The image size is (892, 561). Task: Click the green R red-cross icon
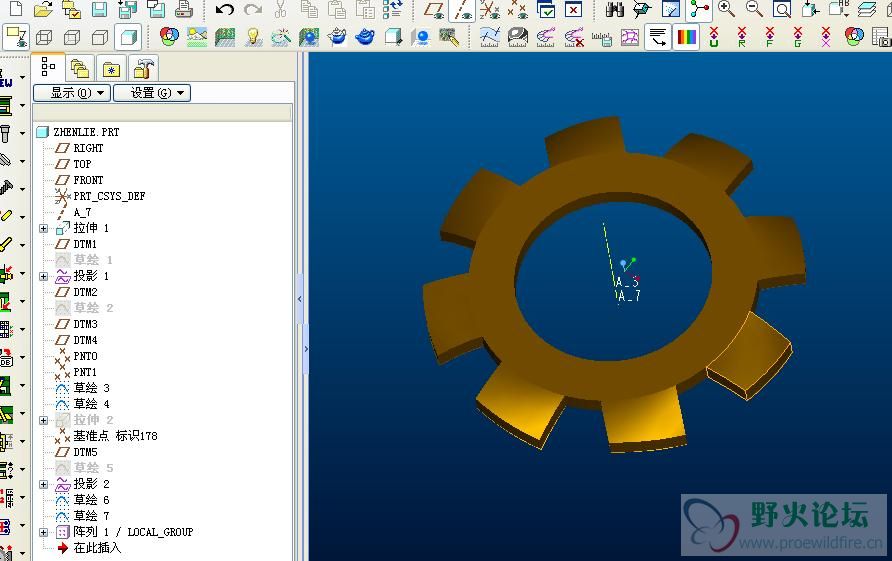coord(742,38)
